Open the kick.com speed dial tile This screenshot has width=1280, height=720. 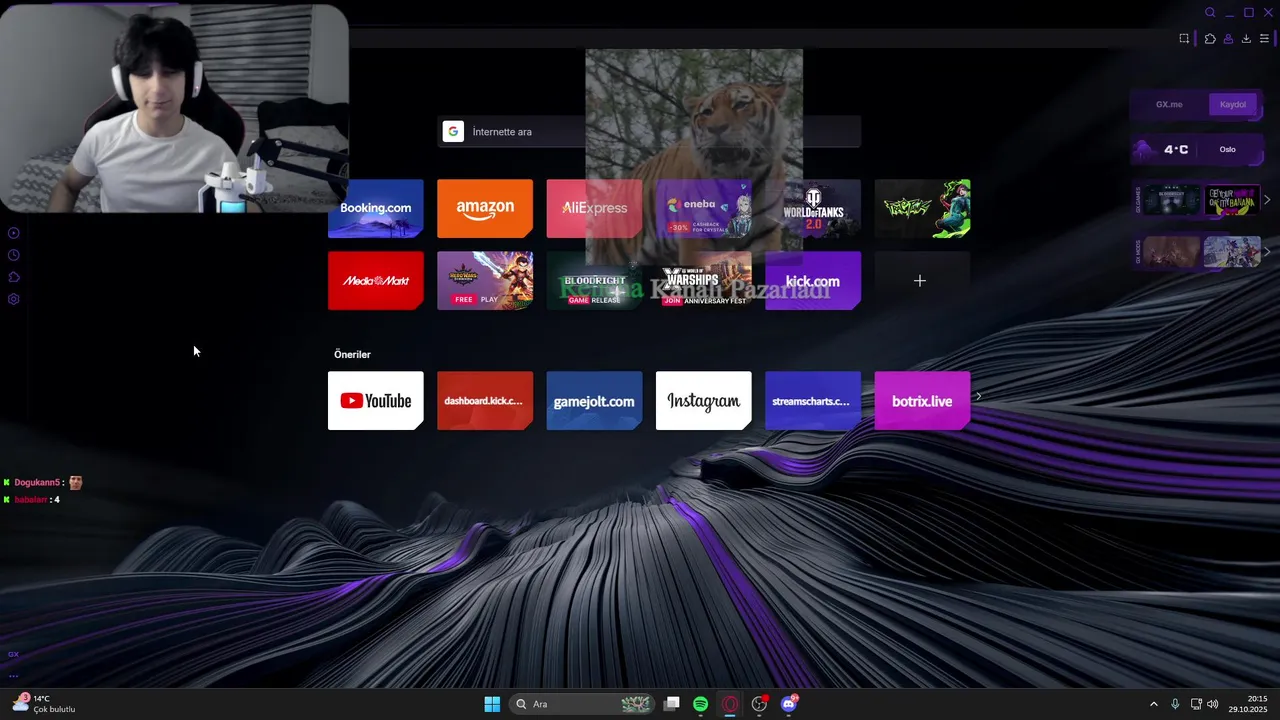813,281
